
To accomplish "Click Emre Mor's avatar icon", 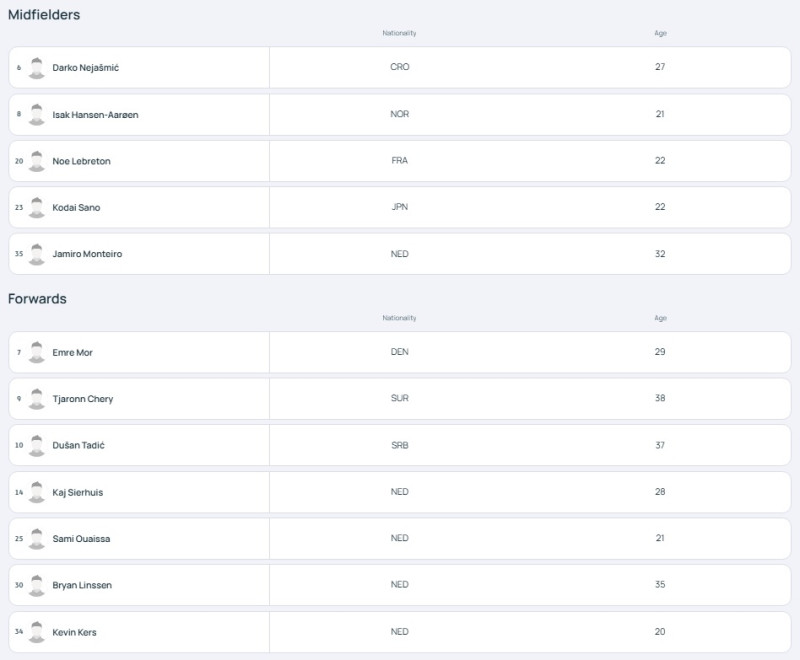I will [36, 352].
